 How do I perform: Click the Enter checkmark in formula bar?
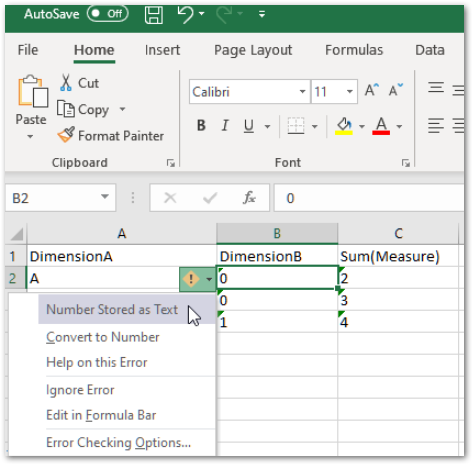coord(210,198)
